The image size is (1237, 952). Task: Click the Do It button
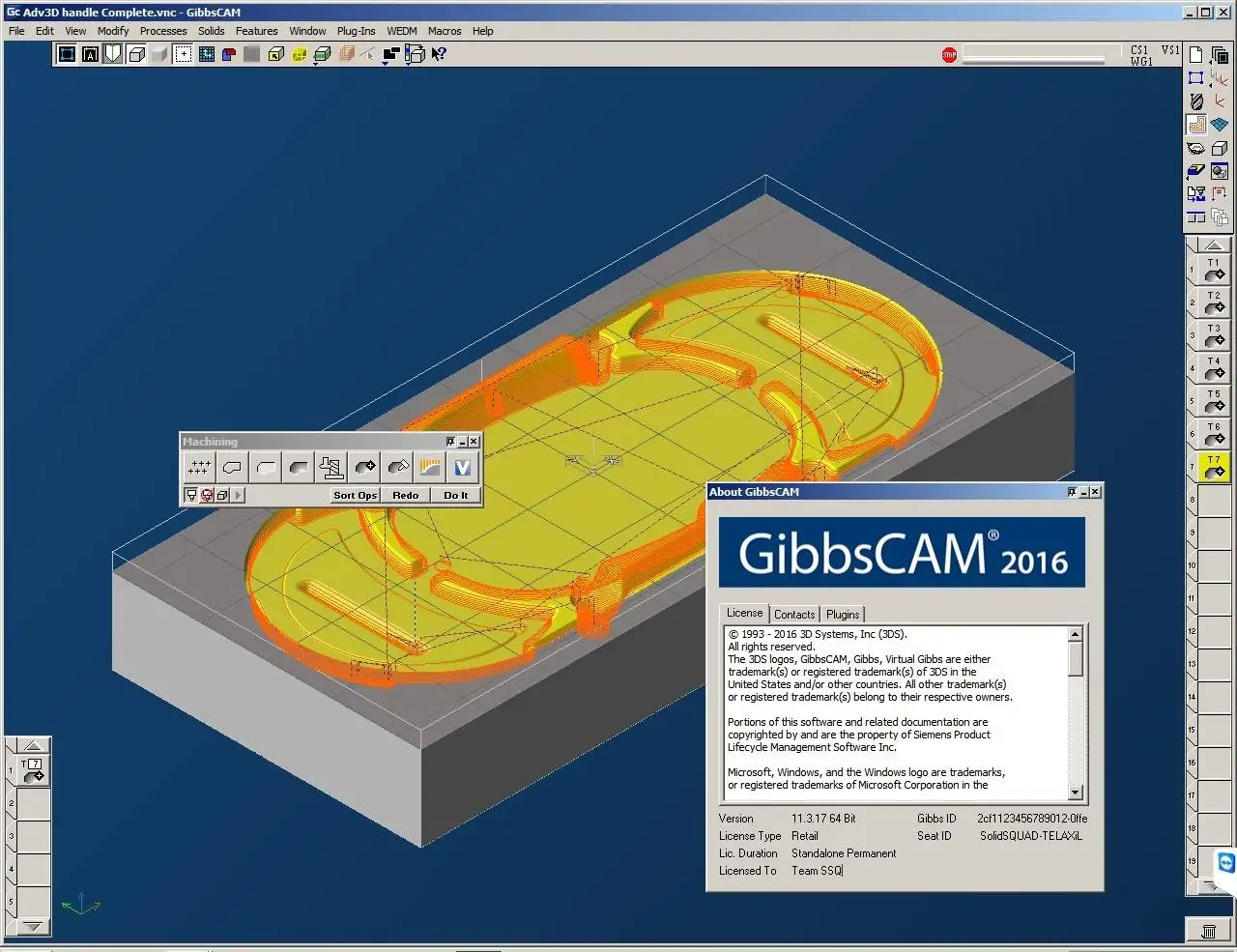click(456, 495)
